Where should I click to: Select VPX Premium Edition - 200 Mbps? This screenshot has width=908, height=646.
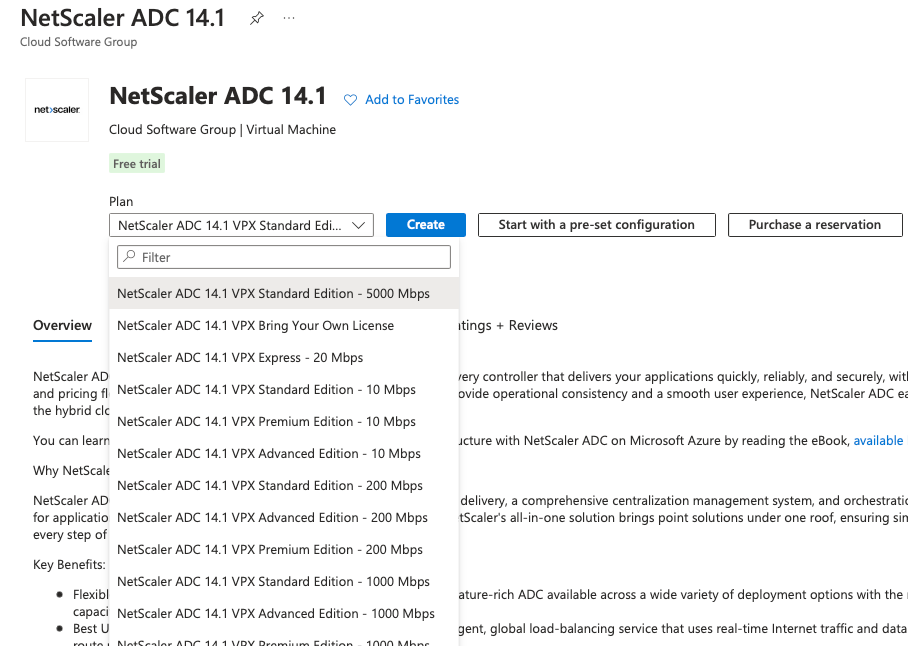[284, 549]
